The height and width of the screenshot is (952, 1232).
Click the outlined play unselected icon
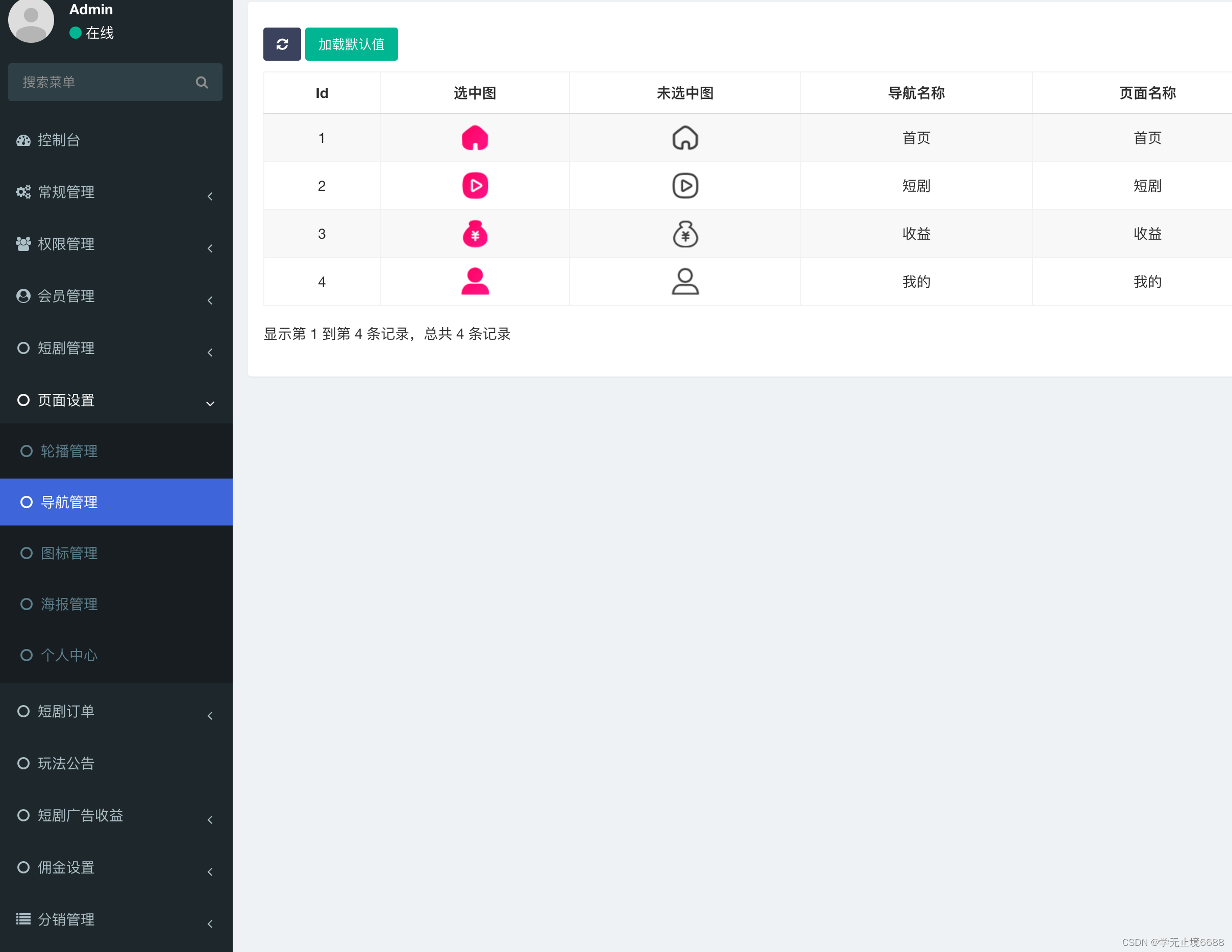pos(685,186)
